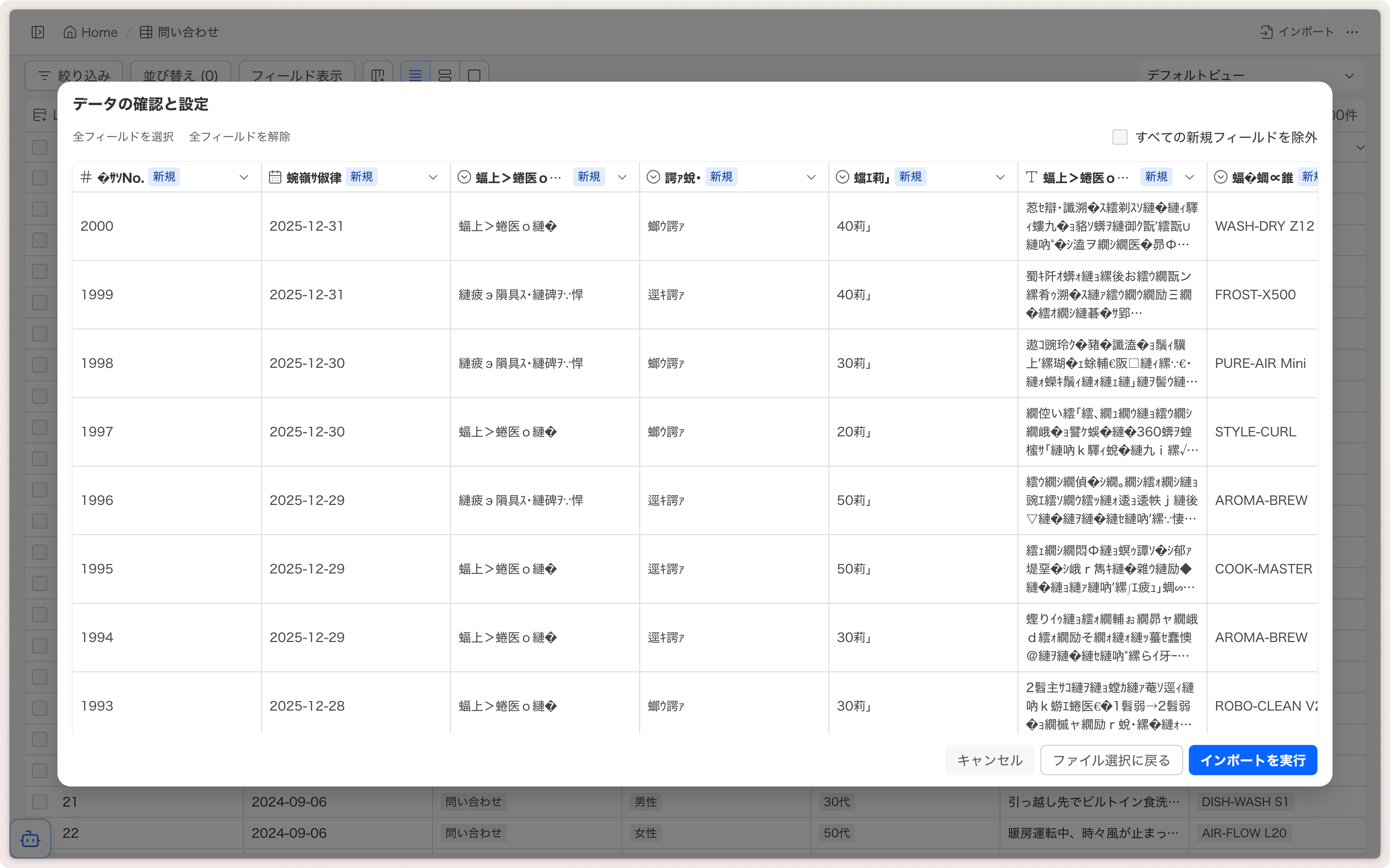Click ファイル選択に戻る button

[x=1111, y=760]
